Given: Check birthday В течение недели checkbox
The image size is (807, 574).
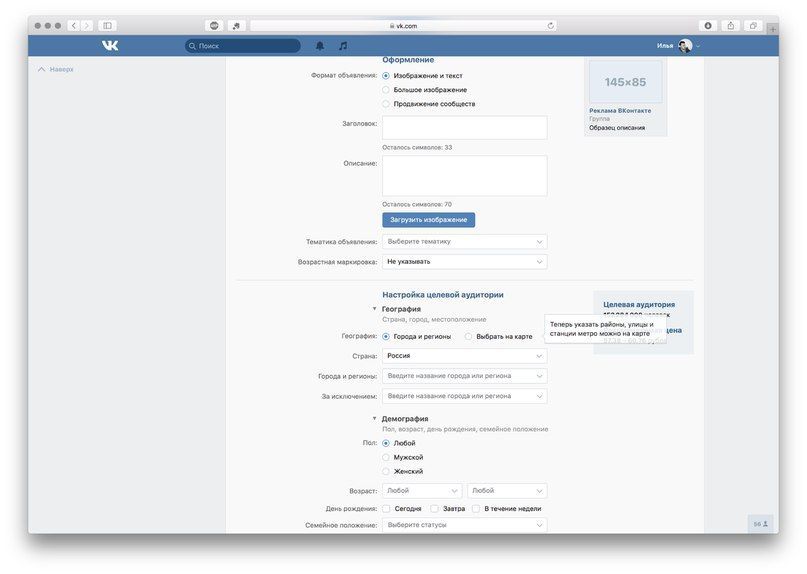Looking at the screenshot, I should (476, 509).
